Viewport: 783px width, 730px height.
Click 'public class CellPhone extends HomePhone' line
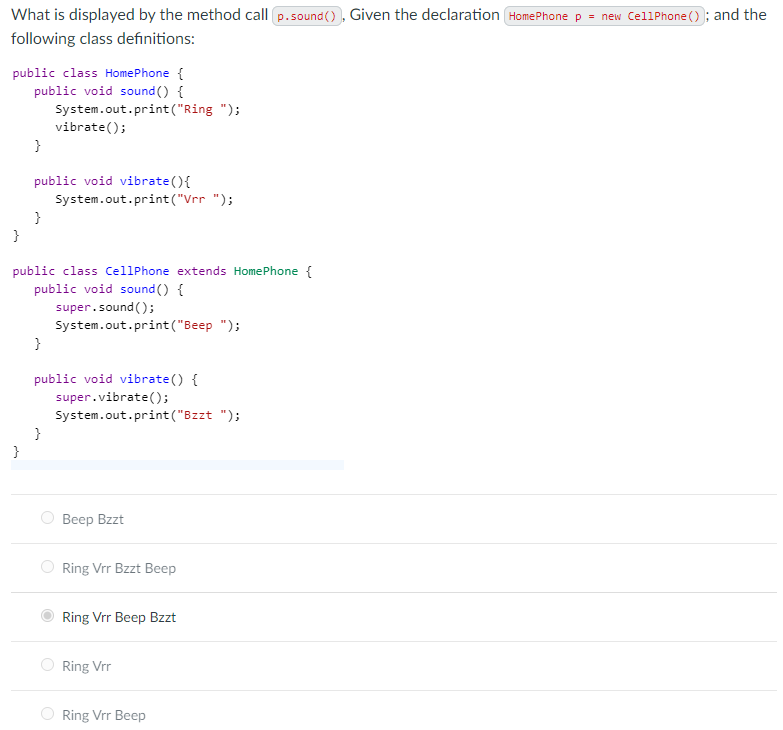pyautogui.click(x=162, y=271)
